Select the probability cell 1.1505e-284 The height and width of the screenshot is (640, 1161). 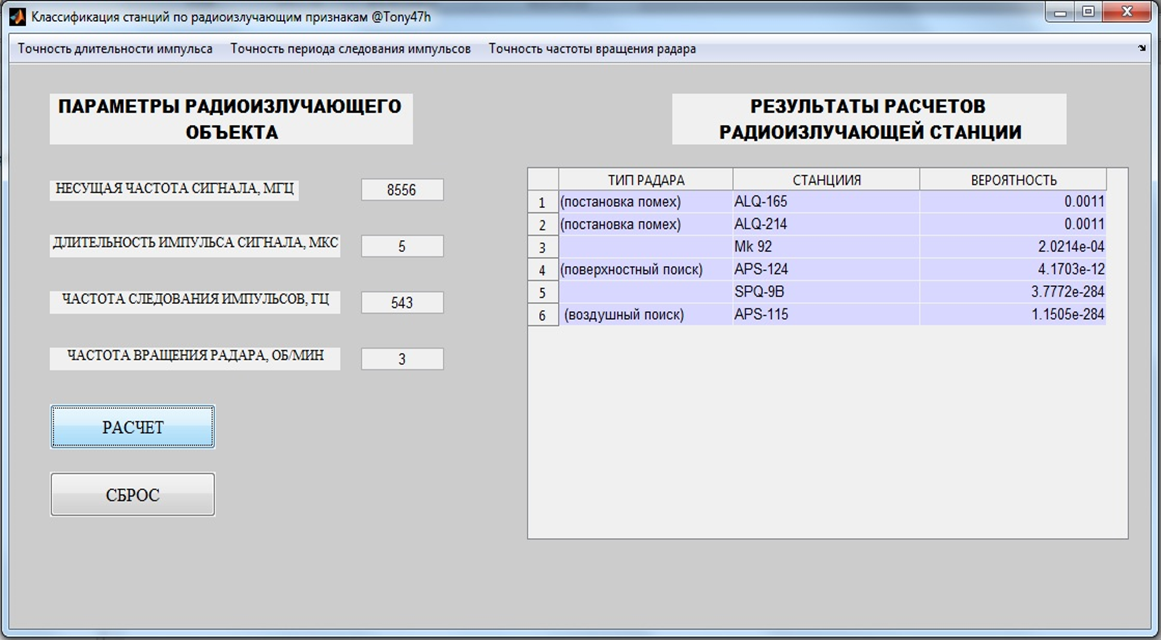click(1013, 314)
